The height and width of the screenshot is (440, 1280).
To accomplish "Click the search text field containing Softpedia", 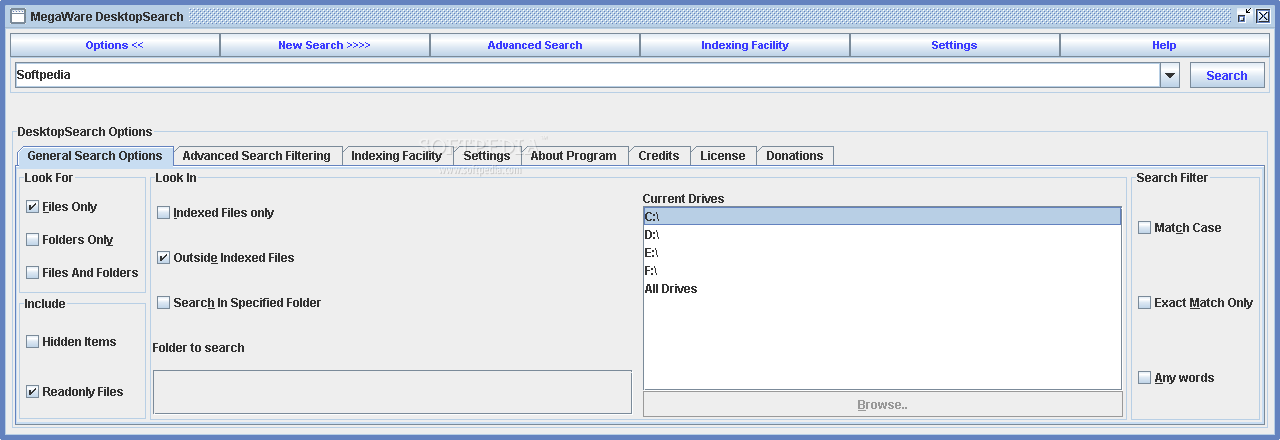I will tap(587, 75).
